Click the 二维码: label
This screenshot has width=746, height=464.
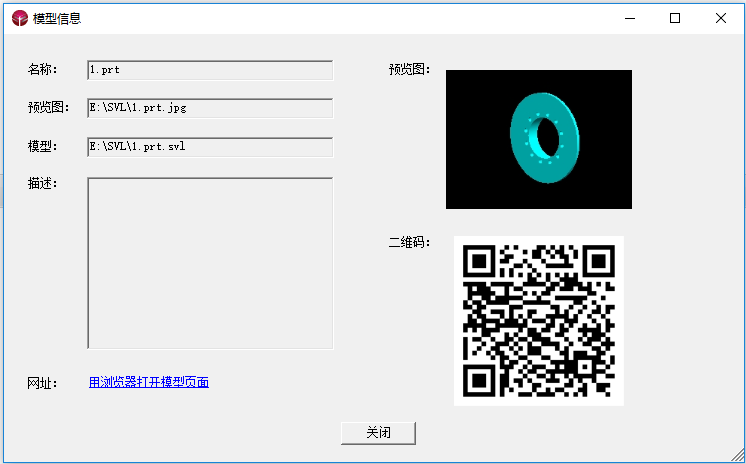tap(410, 243)
